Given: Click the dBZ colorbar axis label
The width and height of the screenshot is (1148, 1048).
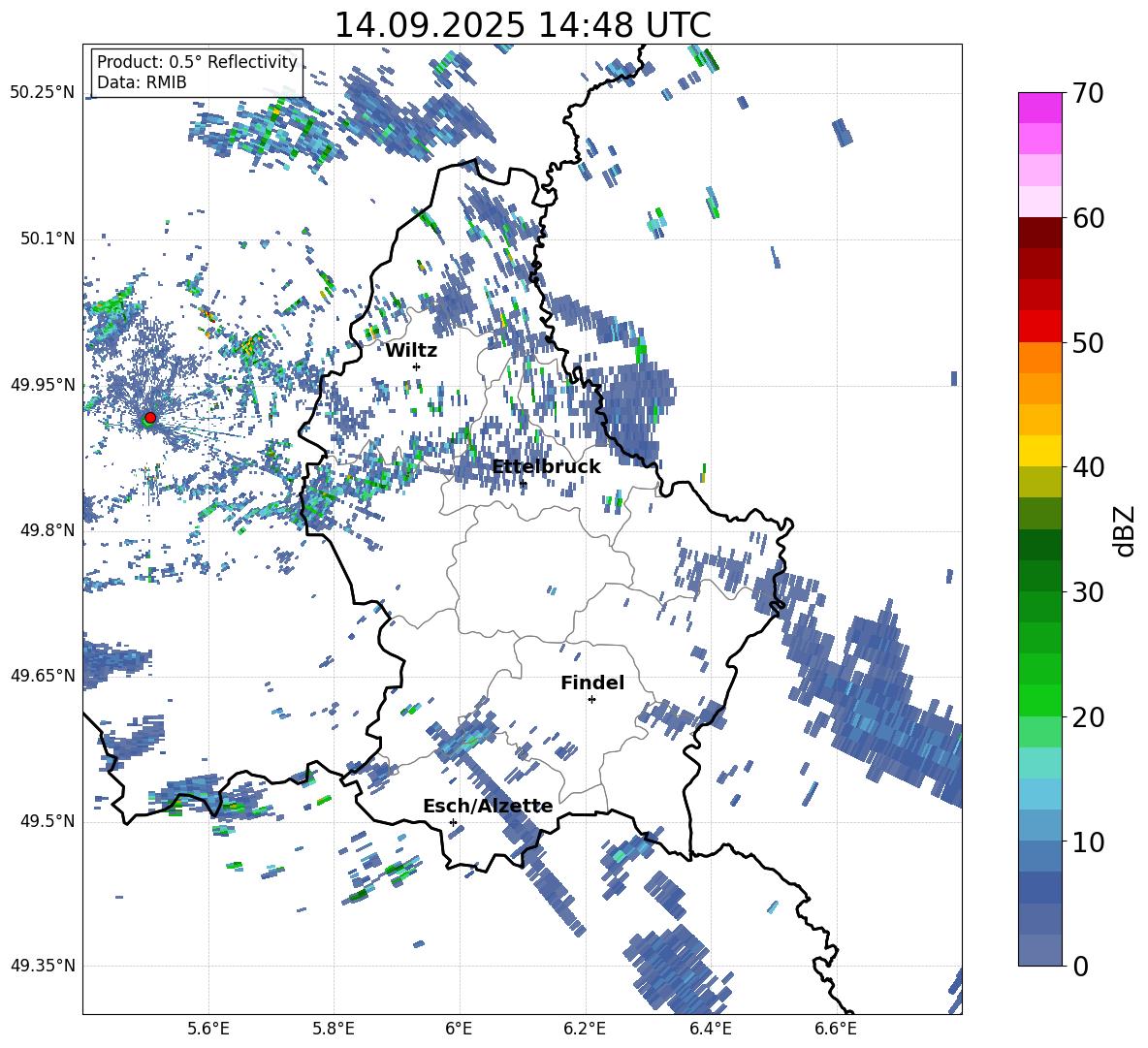Looking at the screenshot, I should pyautogui.click(x=1125, y=530).
